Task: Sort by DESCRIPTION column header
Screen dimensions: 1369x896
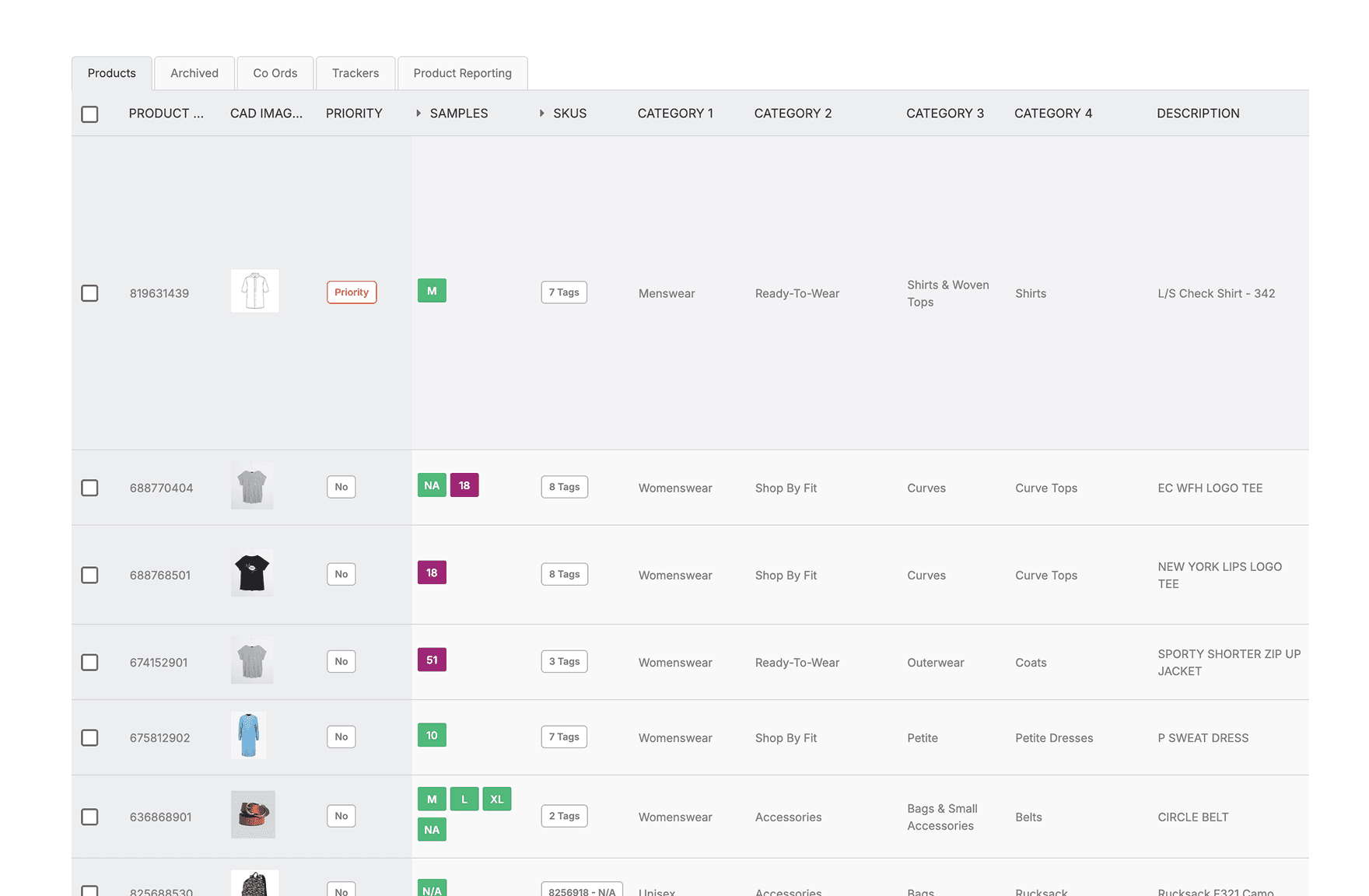Action: pyautogui.click(x=1198, y=114)
